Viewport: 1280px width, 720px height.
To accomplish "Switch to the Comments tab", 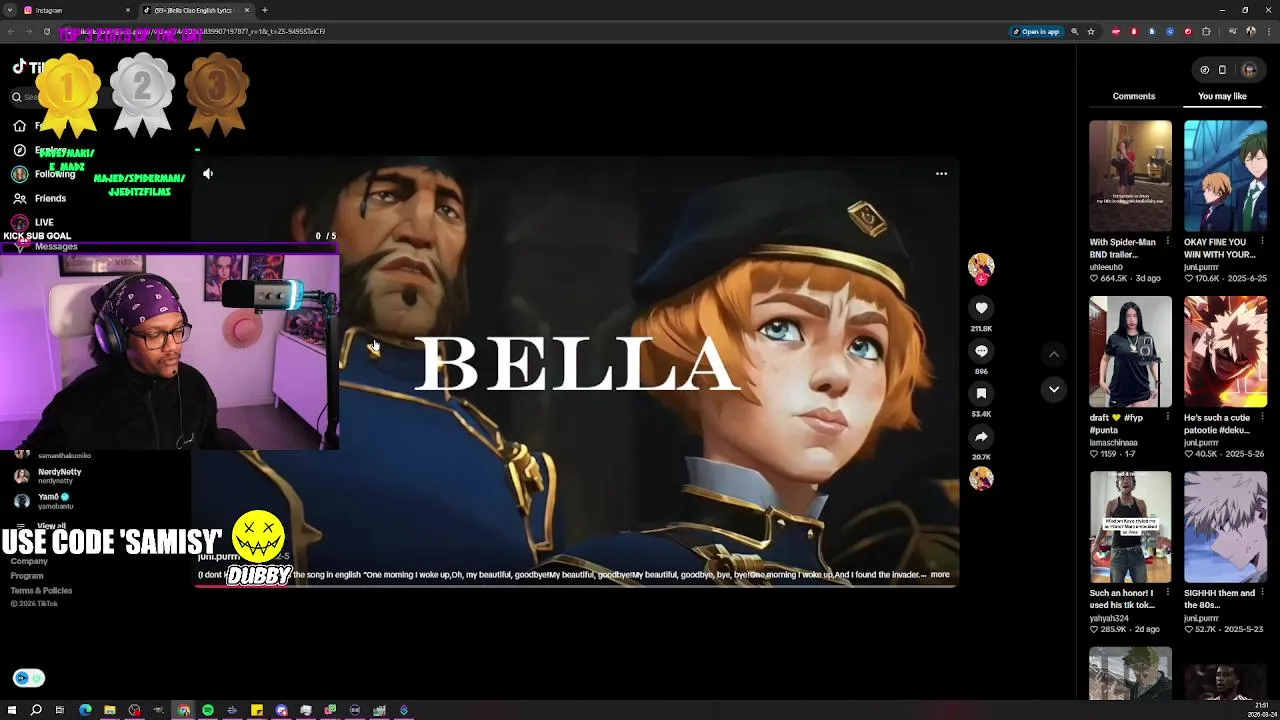I will point(1134,96).
